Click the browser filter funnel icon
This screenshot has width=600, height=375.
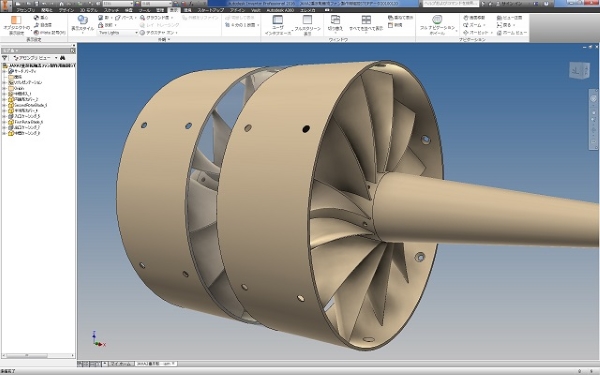(5, 58)
